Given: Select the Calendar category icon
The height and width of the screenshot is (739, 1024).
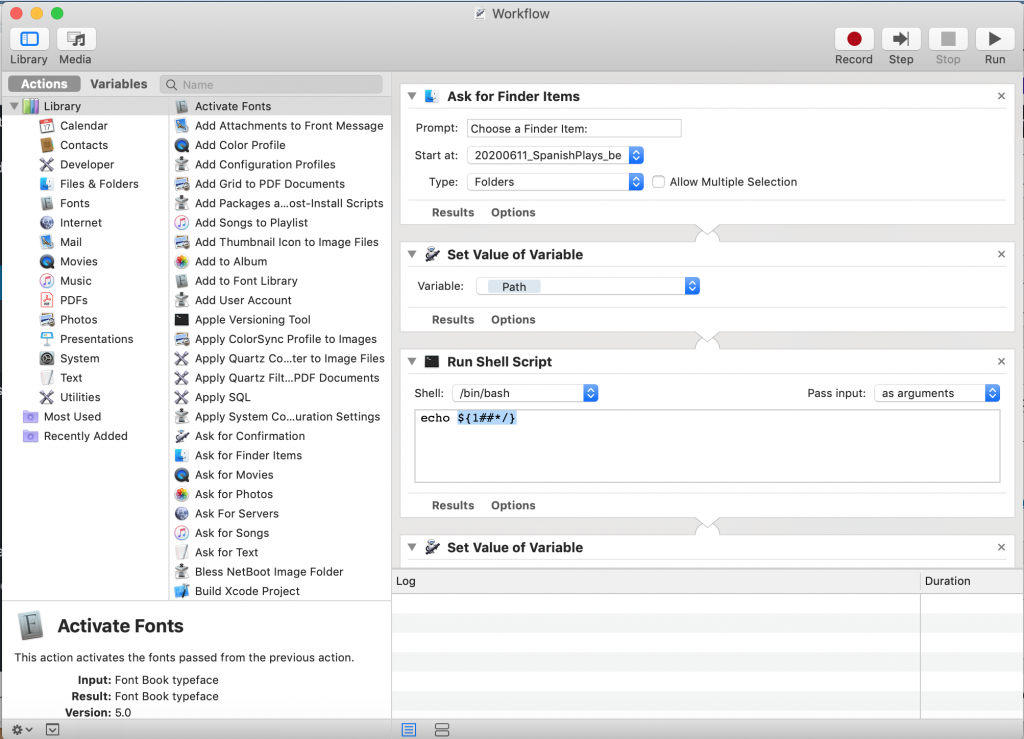Looking at the screenshot, I should (47, 126).
